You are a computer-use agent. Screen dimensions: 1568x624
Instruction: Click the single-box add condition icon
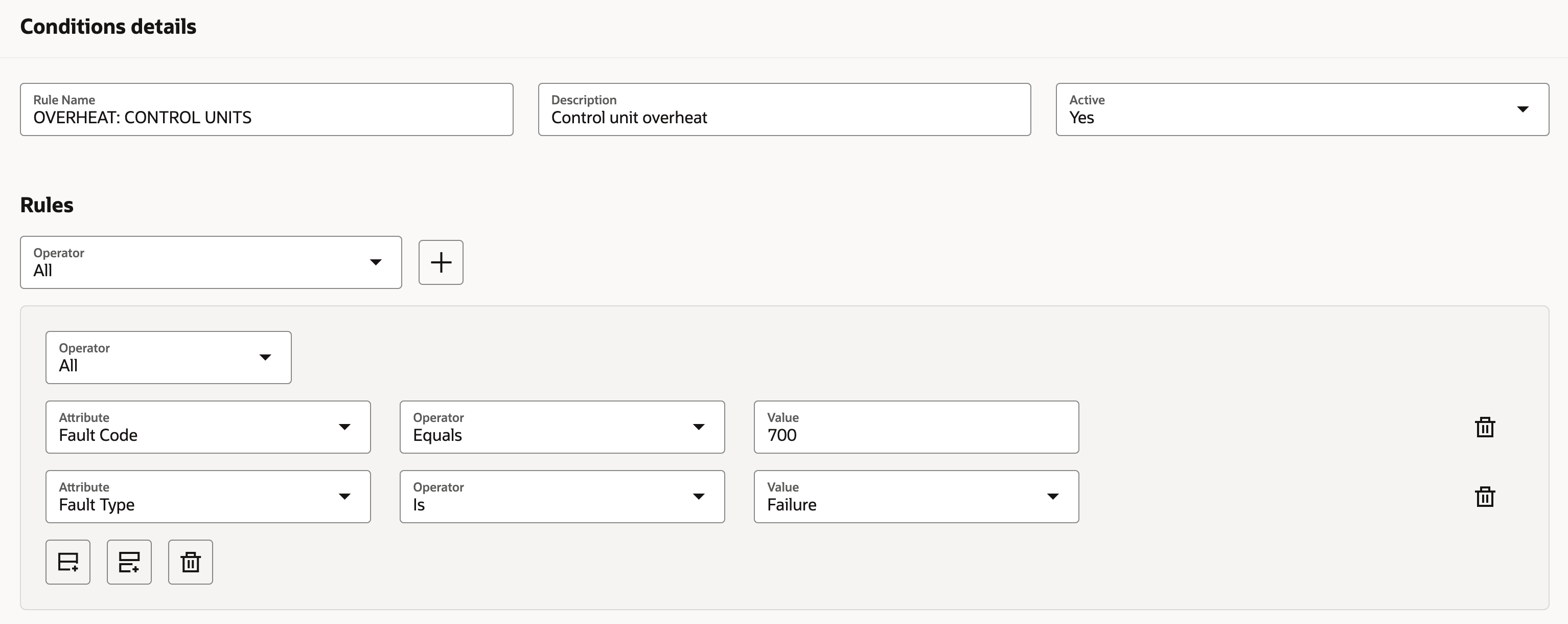click(67, 562)
